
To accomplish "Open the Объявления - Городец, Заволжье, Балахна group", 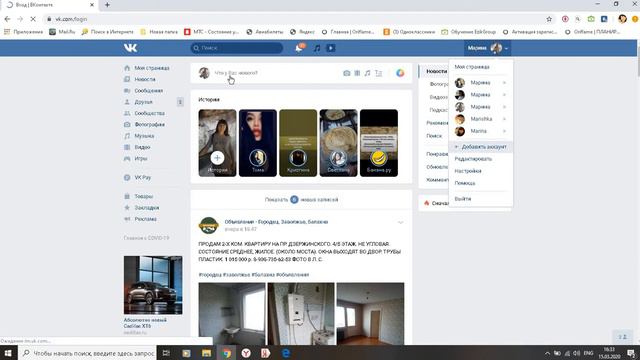I will click(x=276, y=222).
